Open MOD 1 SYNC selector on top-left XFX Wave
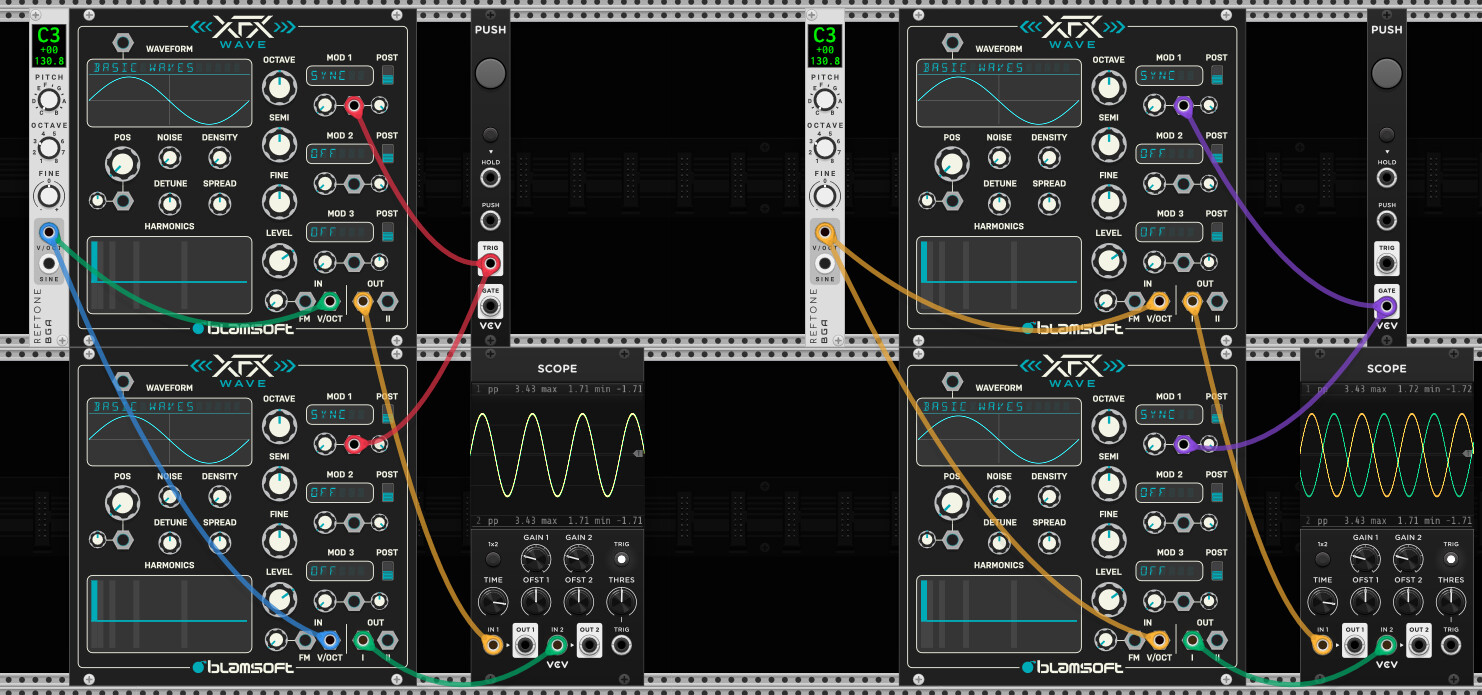 point(339,76)
